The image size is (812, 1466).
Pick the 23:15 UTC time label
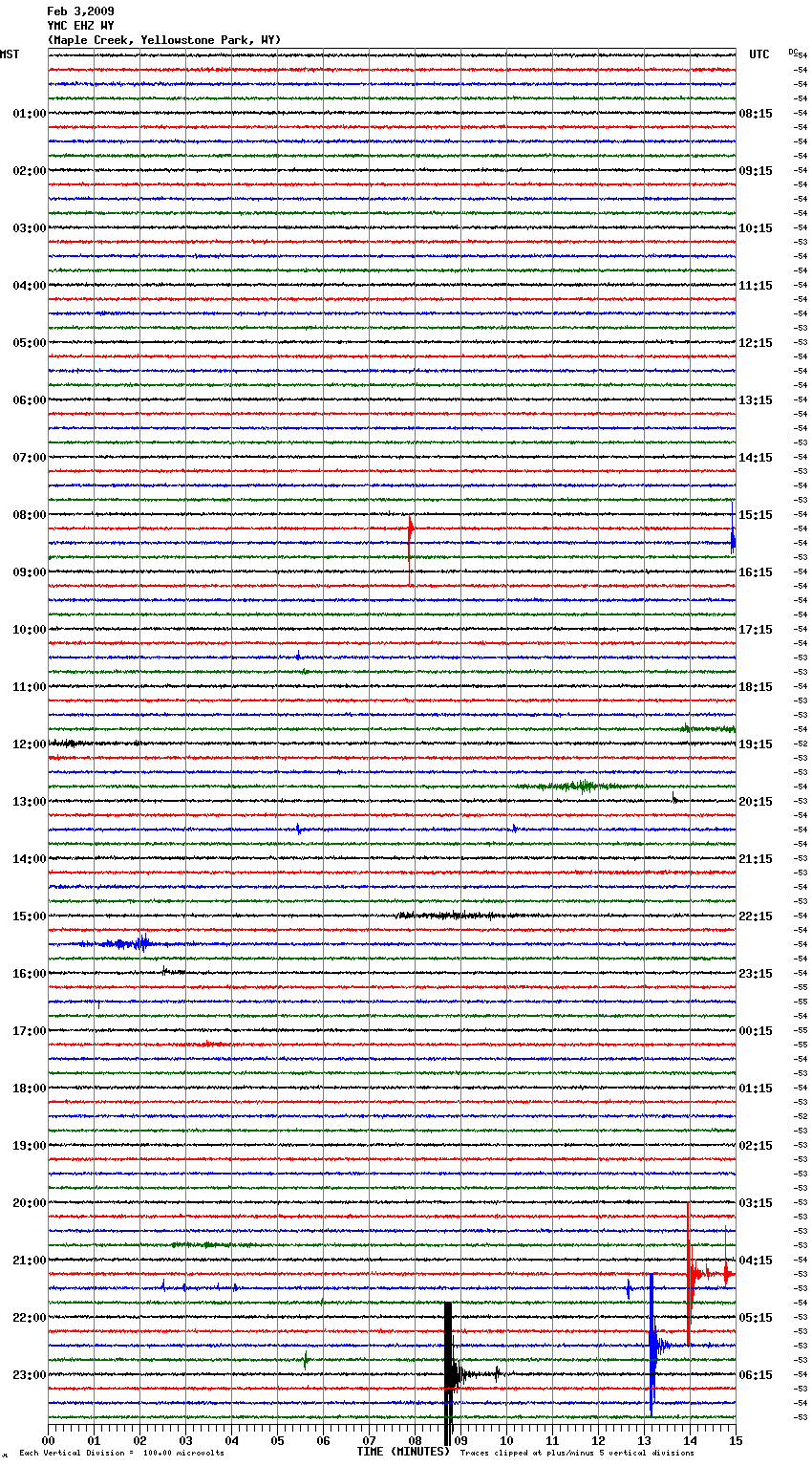point(756,974)
